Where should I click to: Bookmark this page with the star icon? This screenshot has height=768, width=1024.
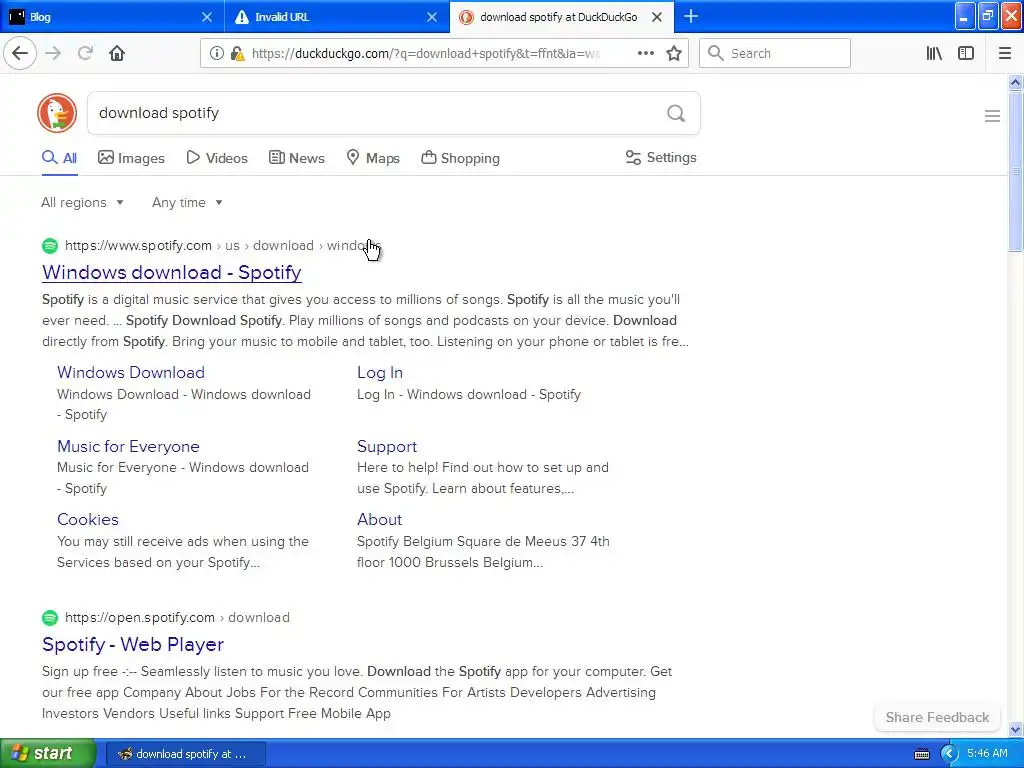tap(673, 53)
